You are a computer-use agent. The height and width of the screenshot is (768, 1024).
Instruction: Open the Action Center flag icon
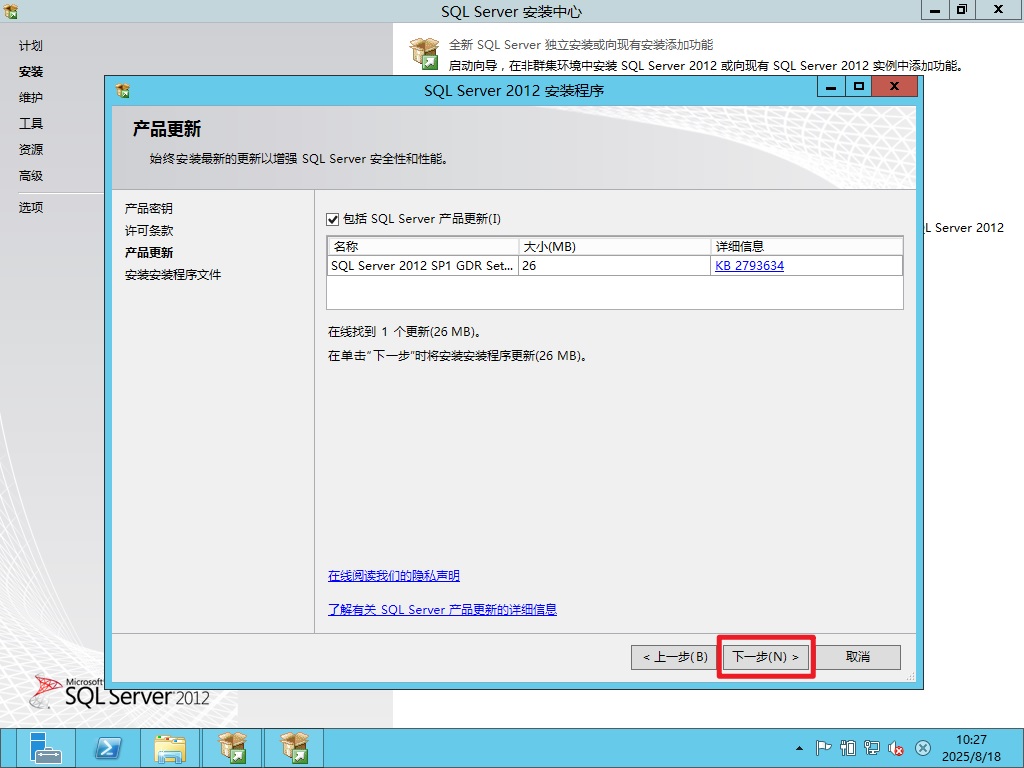click(824, 748)
